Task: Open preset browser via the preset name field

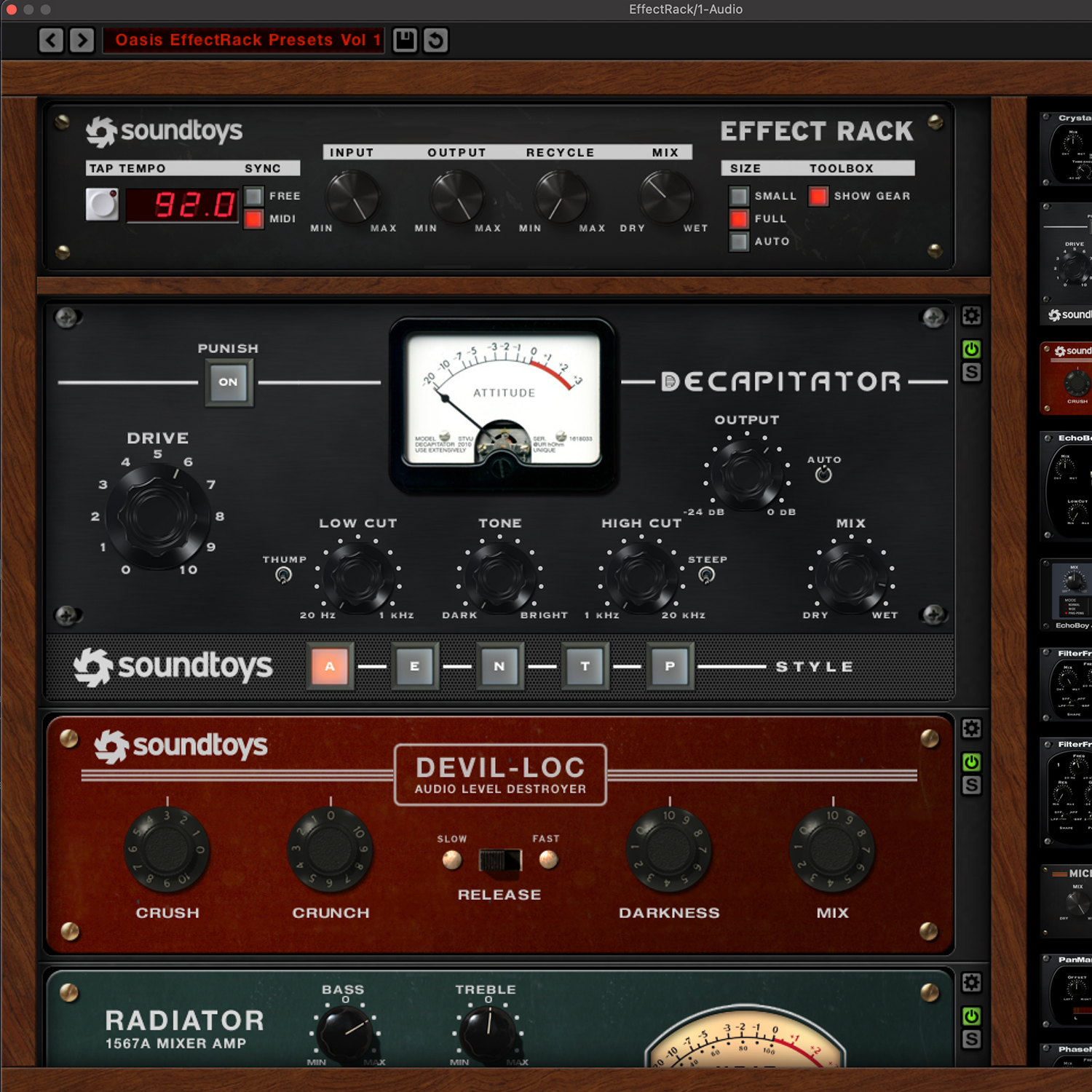Action: 242,41
